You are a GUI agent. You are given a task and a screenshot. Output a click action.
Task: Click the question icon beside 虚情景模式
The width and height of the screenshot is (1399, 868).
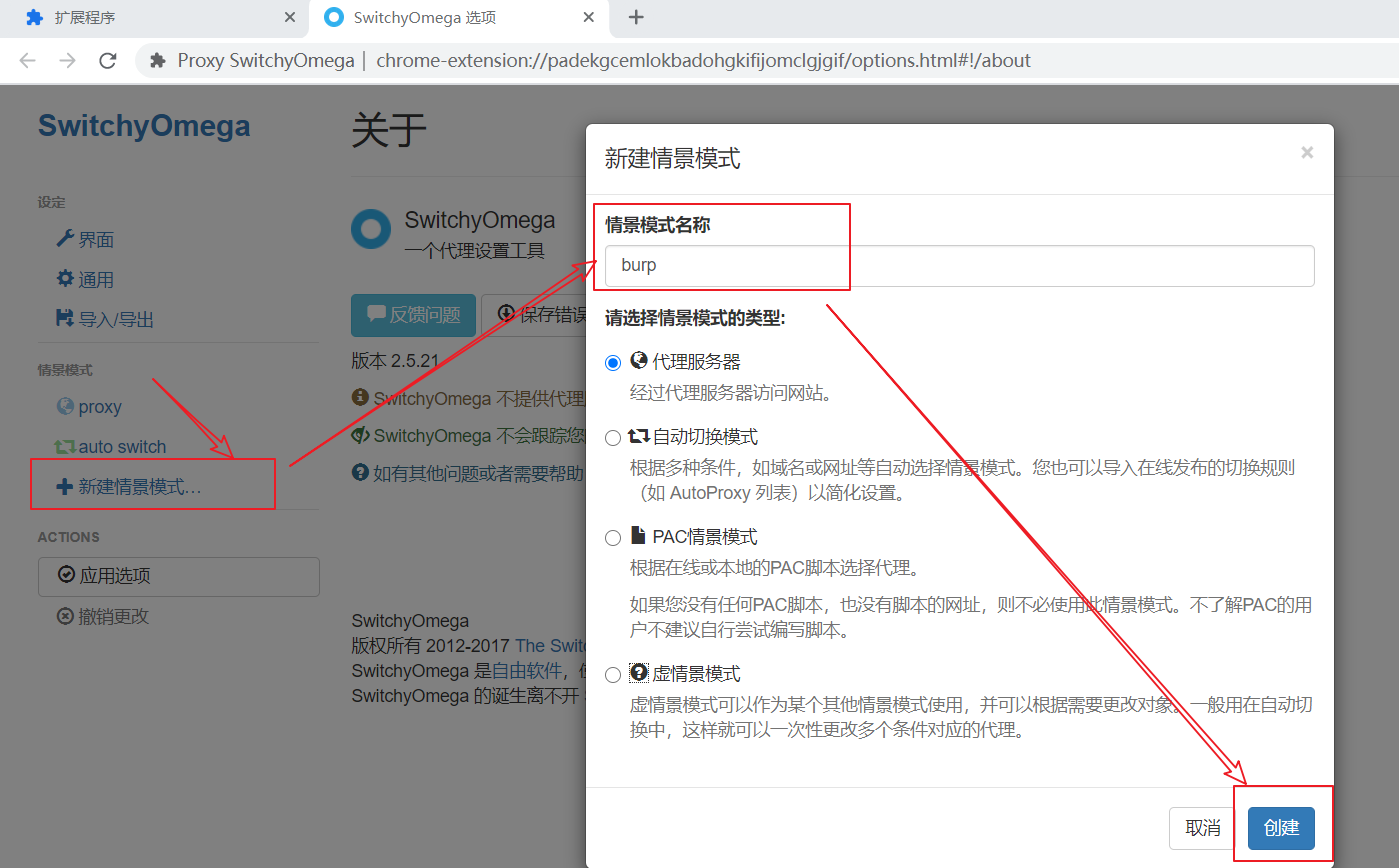(639, 673)
